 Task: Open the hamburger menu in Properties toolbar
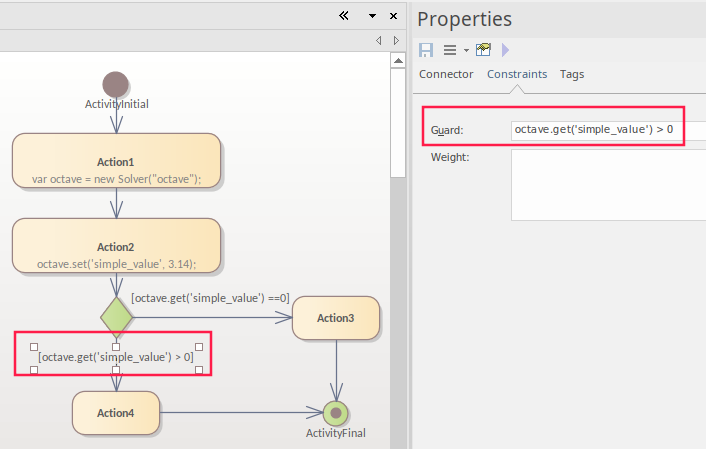(450, 50)
